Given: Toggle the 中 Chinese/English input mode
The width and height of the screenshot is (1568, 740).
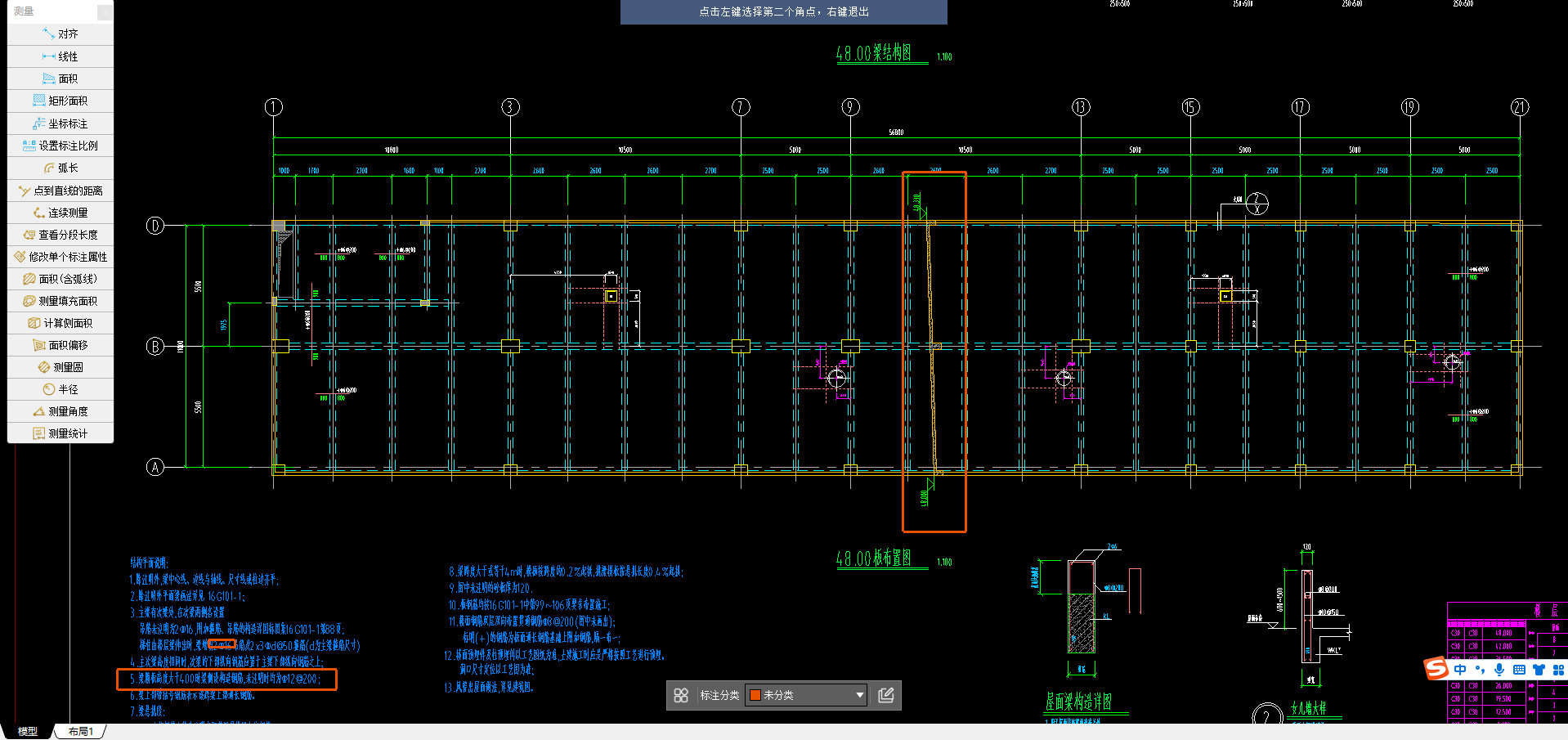Looking at the screenshot, I should 1460,670.
